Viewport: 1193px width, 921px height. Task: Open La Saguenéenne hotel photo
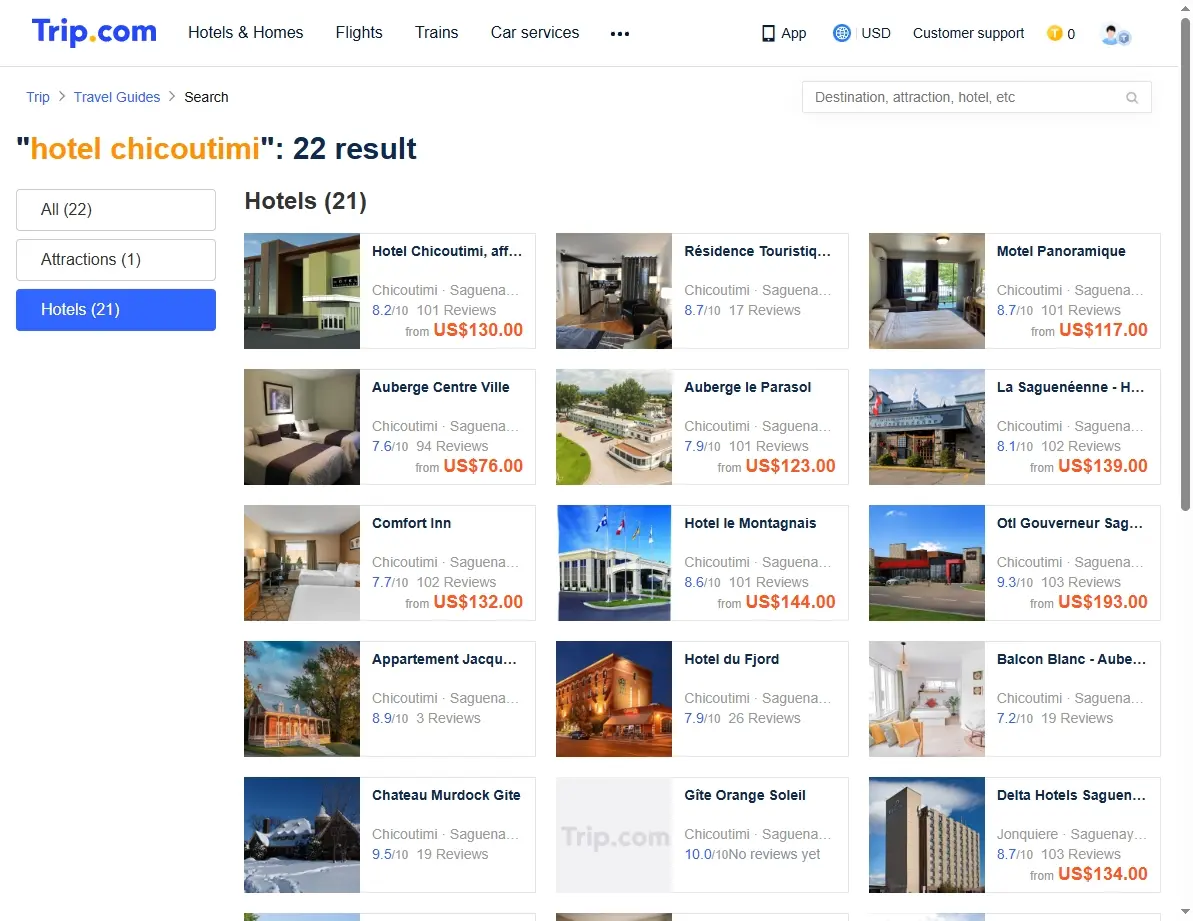tap(927, 427)
